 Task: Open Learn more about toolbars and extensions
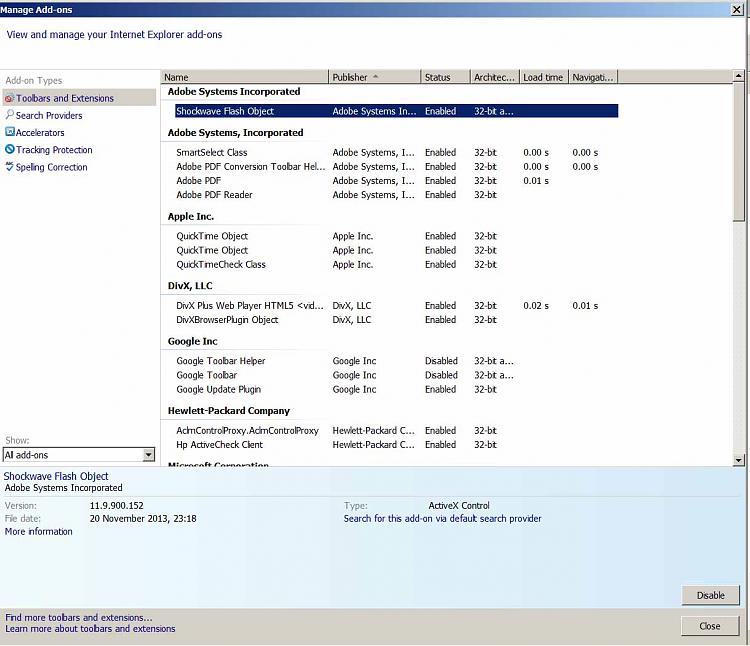coord(90,629)
